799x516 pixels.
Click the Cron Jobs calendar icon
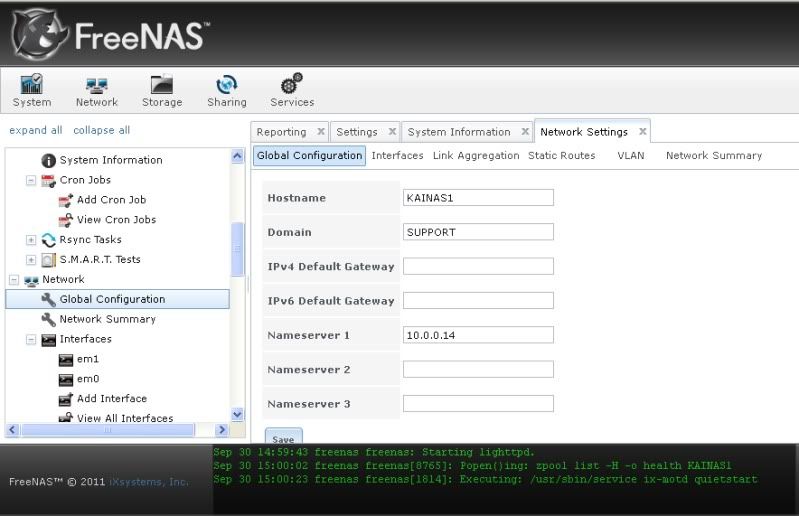(48, 180)
